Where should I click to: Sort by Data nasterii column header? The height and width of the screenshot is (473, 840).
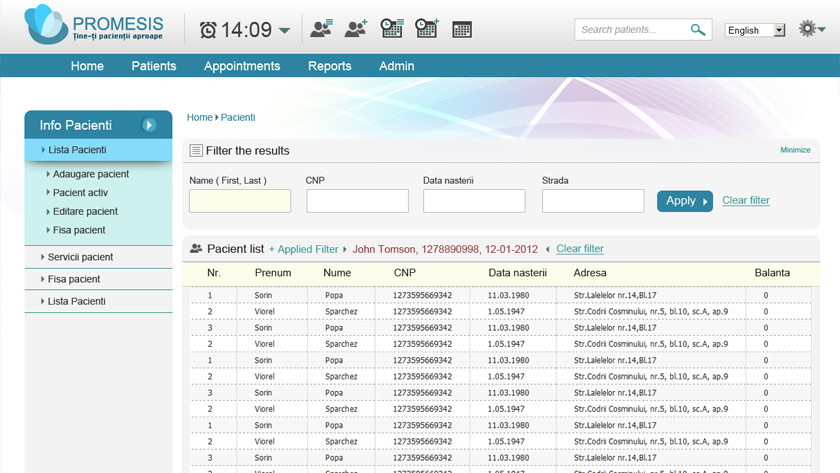point(518,273)
